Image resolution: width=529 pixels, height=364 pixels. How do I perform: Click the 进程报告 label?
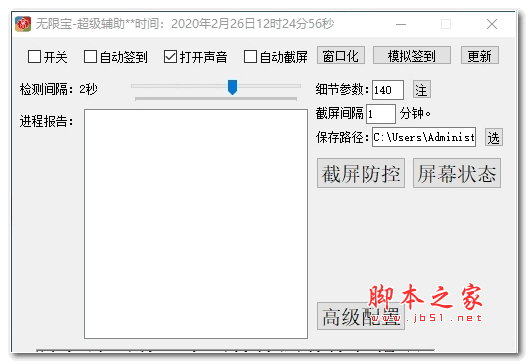coord(47,121)
